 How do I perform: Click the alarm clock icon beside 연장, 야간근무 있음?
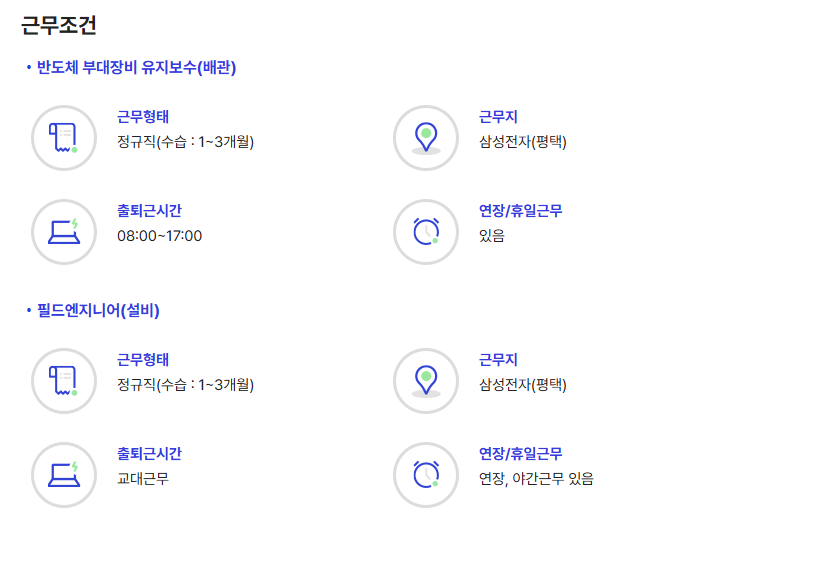426,475
